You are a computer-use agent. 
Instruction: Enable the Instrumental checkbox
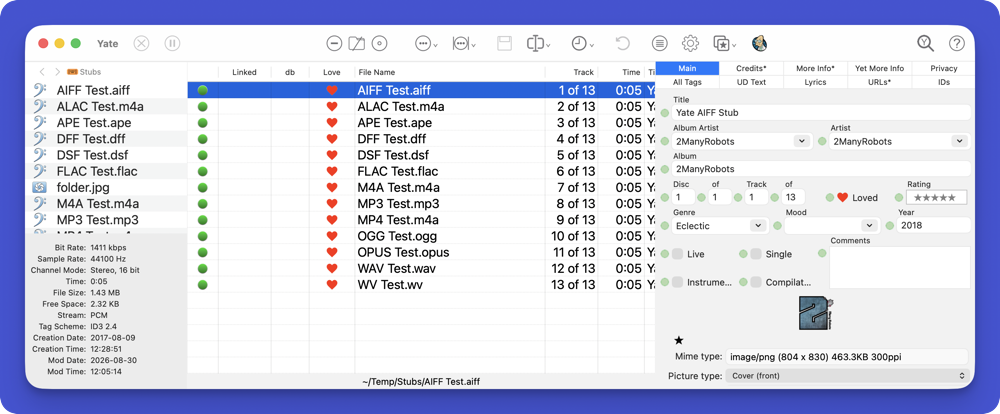point(677,282)
